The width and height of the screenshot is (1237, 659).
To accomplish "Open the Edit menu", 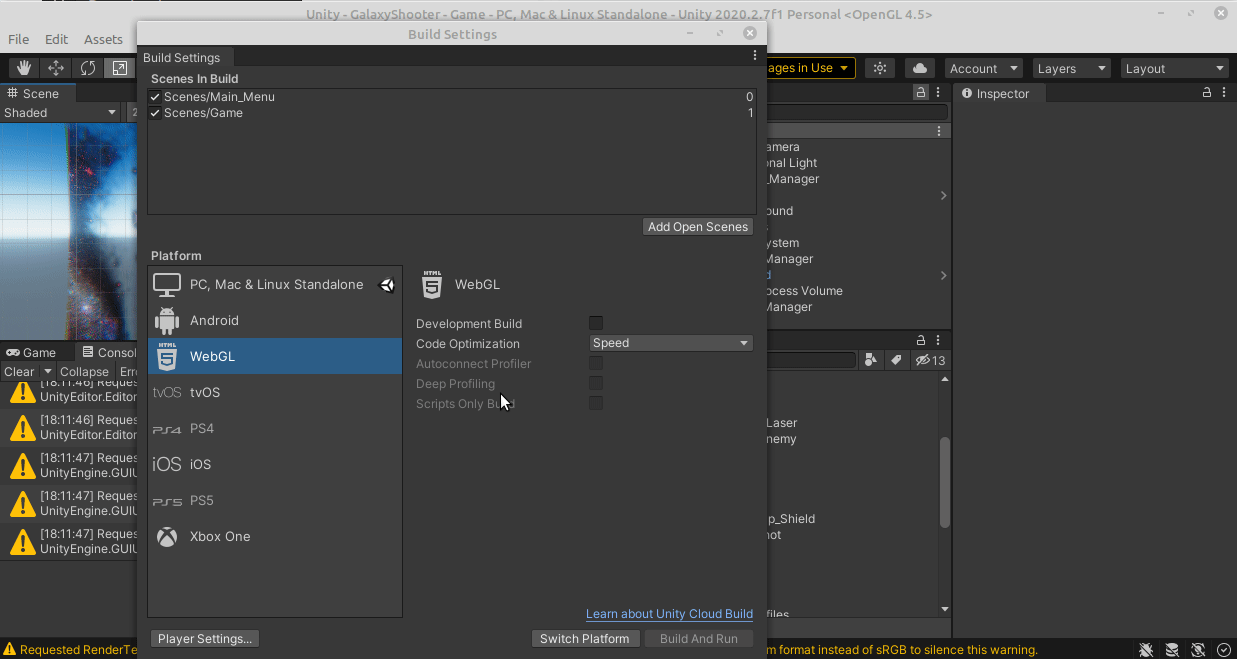I will (x=57, y=39).
